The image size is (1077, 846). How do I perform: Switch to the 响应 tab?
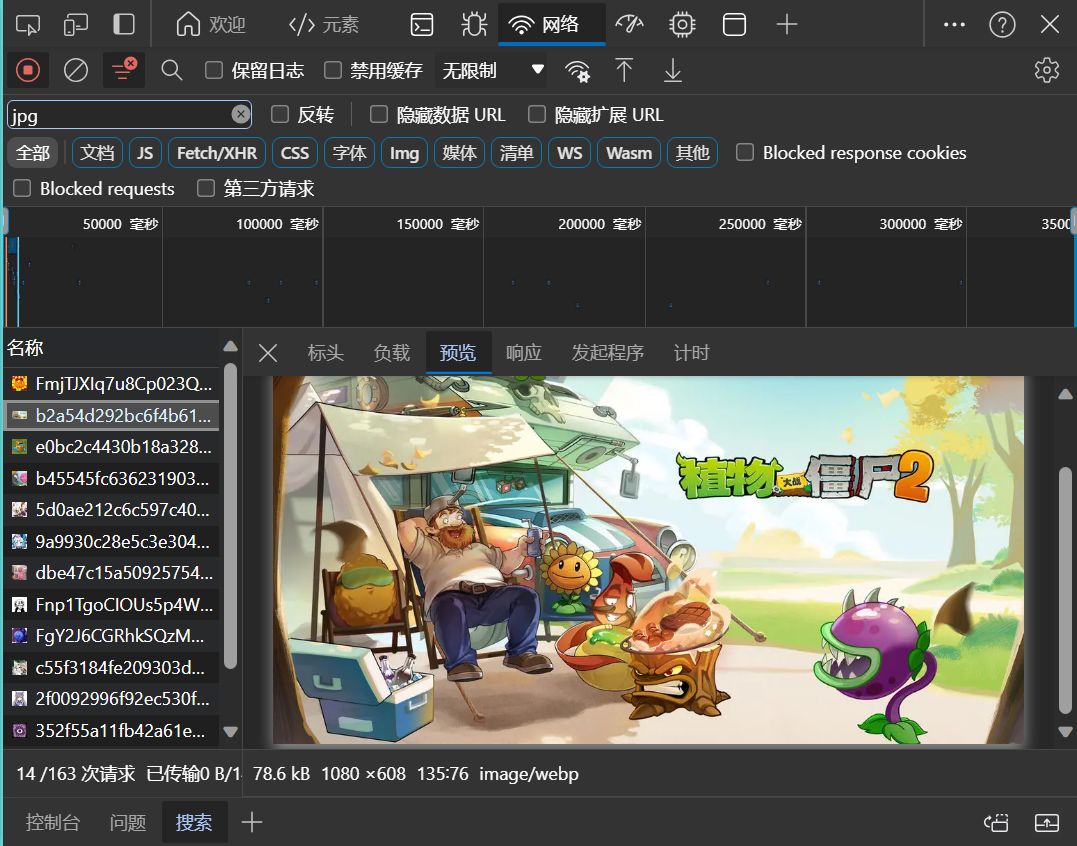[523, 353]
